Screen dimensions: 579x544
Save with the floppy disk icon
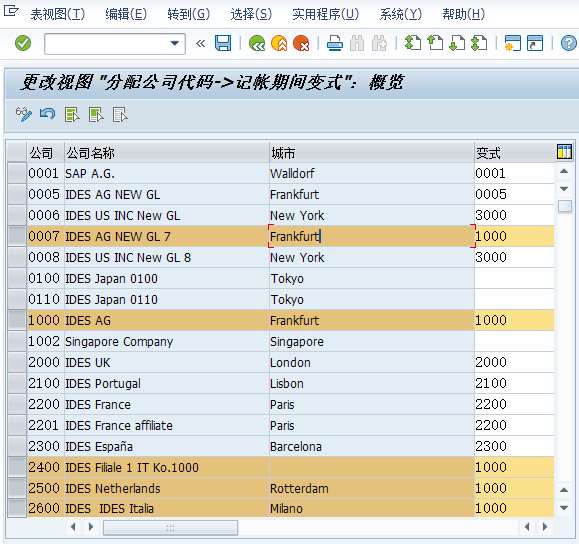223,43
